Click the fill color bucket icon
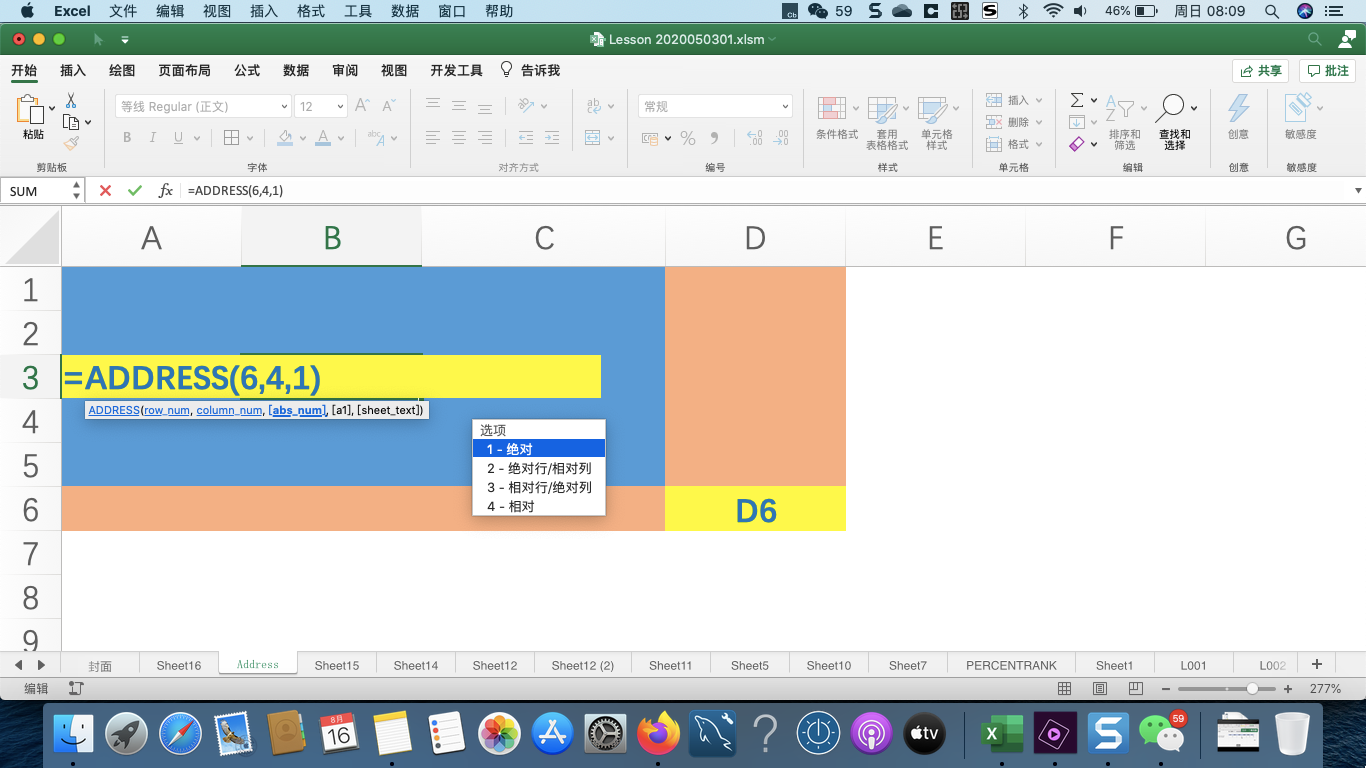The image size is (1366, 768). [285, 138]
